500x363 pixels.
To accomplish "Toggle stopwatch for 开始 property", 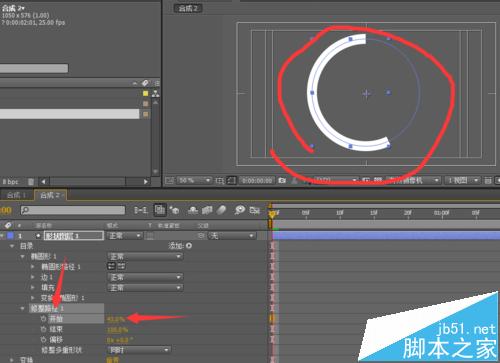I will 43,319.
